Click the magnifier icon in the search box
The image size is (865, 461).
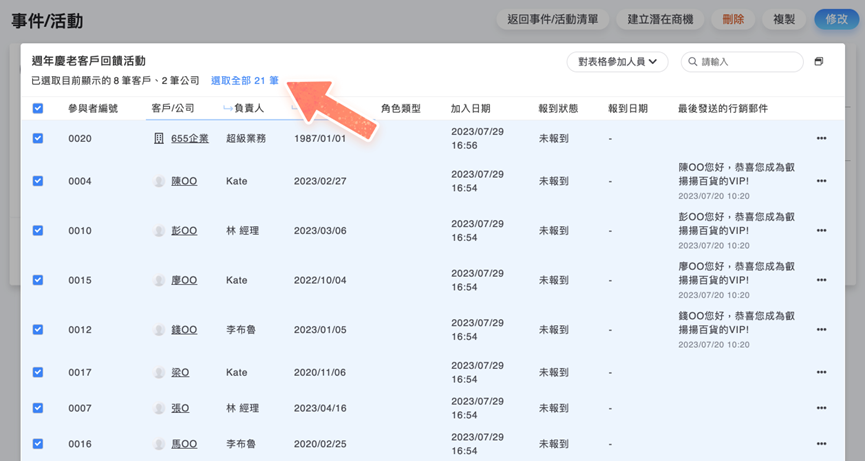692,62
